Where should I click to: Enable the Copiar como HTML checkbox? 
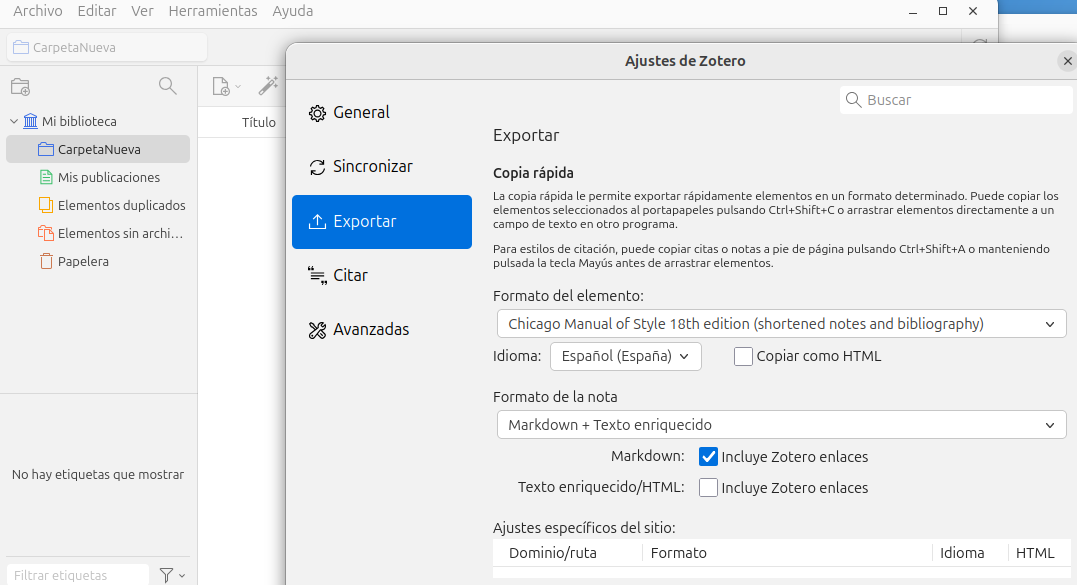point(743,356)
